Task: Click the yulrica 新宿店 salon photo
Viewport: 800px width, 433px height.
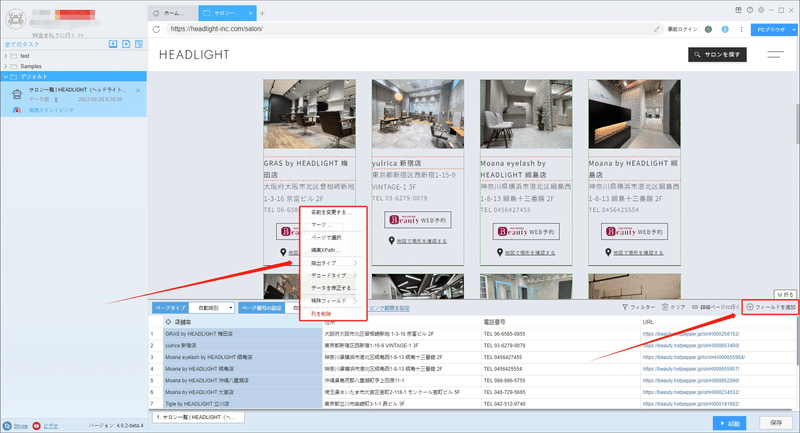Action: pyautogui.click(x=418, y=114)
